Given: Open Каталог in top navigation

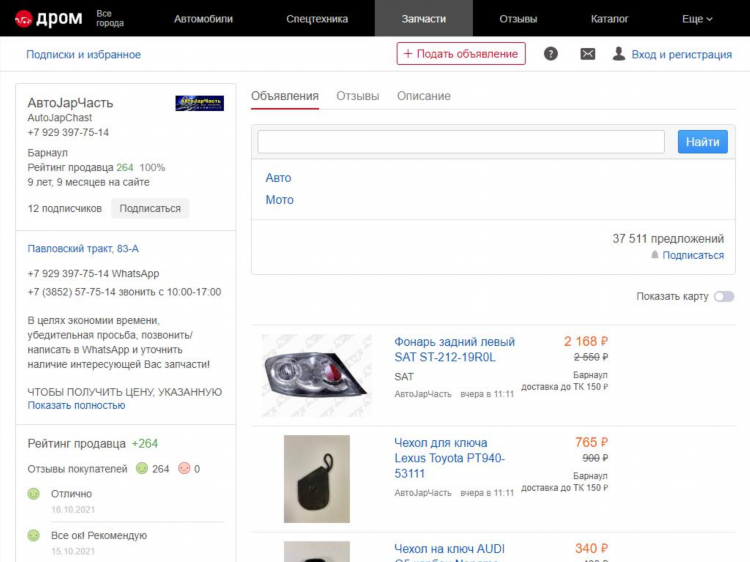Looking at the screenshot, I should 609,19.
